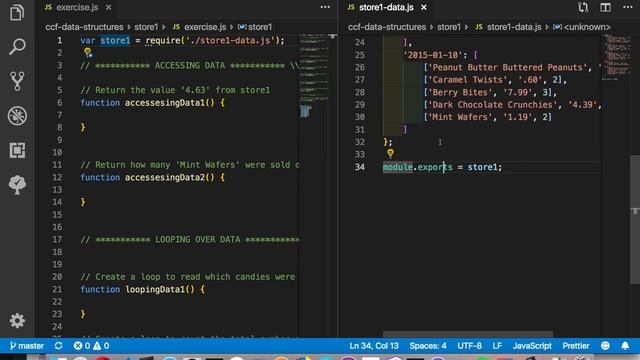Open the Manage gear menu
The image size is (640, 360).
click(17, 320)
